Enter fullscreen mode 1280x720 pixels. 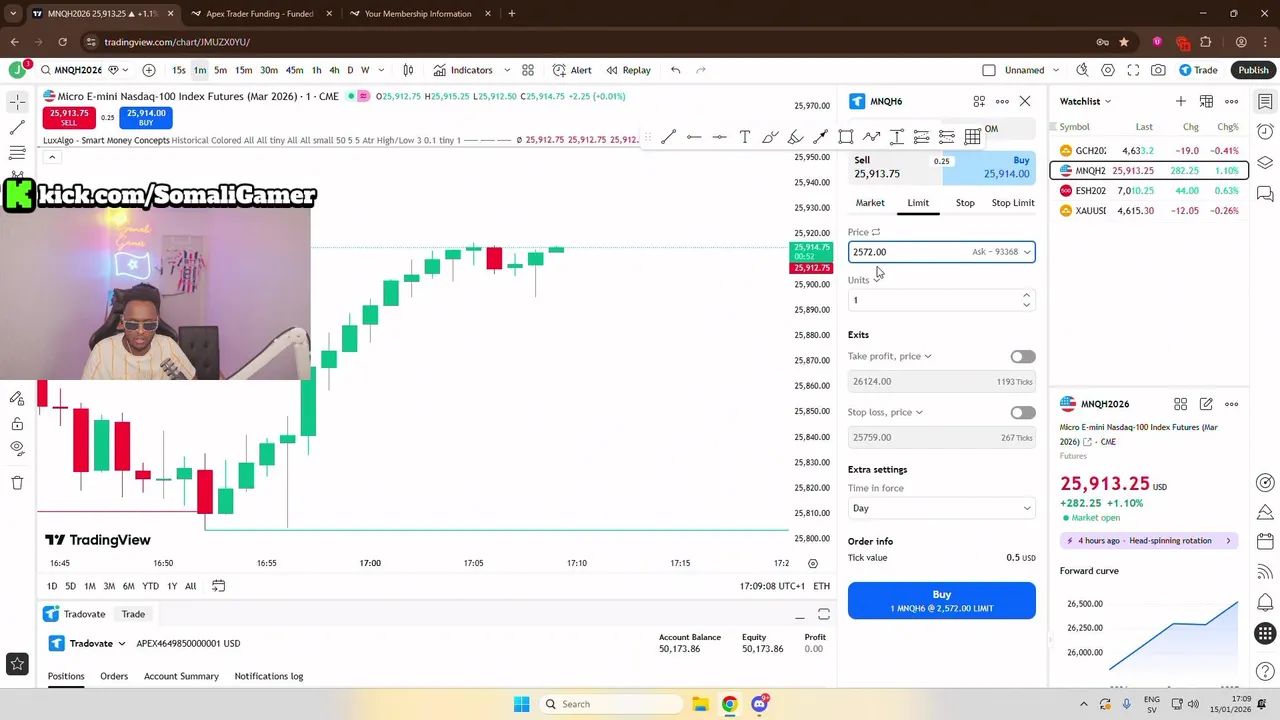coord(1133,70)
